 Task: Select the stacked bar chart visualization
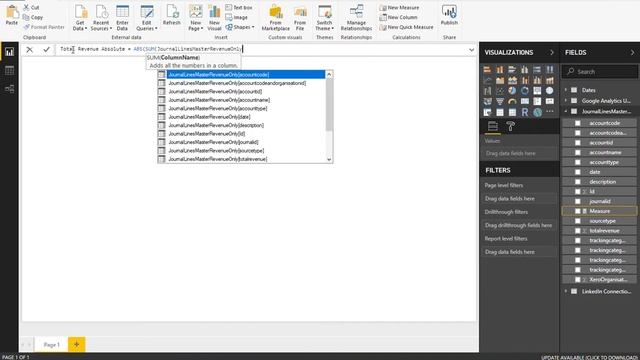pos(487,69)
